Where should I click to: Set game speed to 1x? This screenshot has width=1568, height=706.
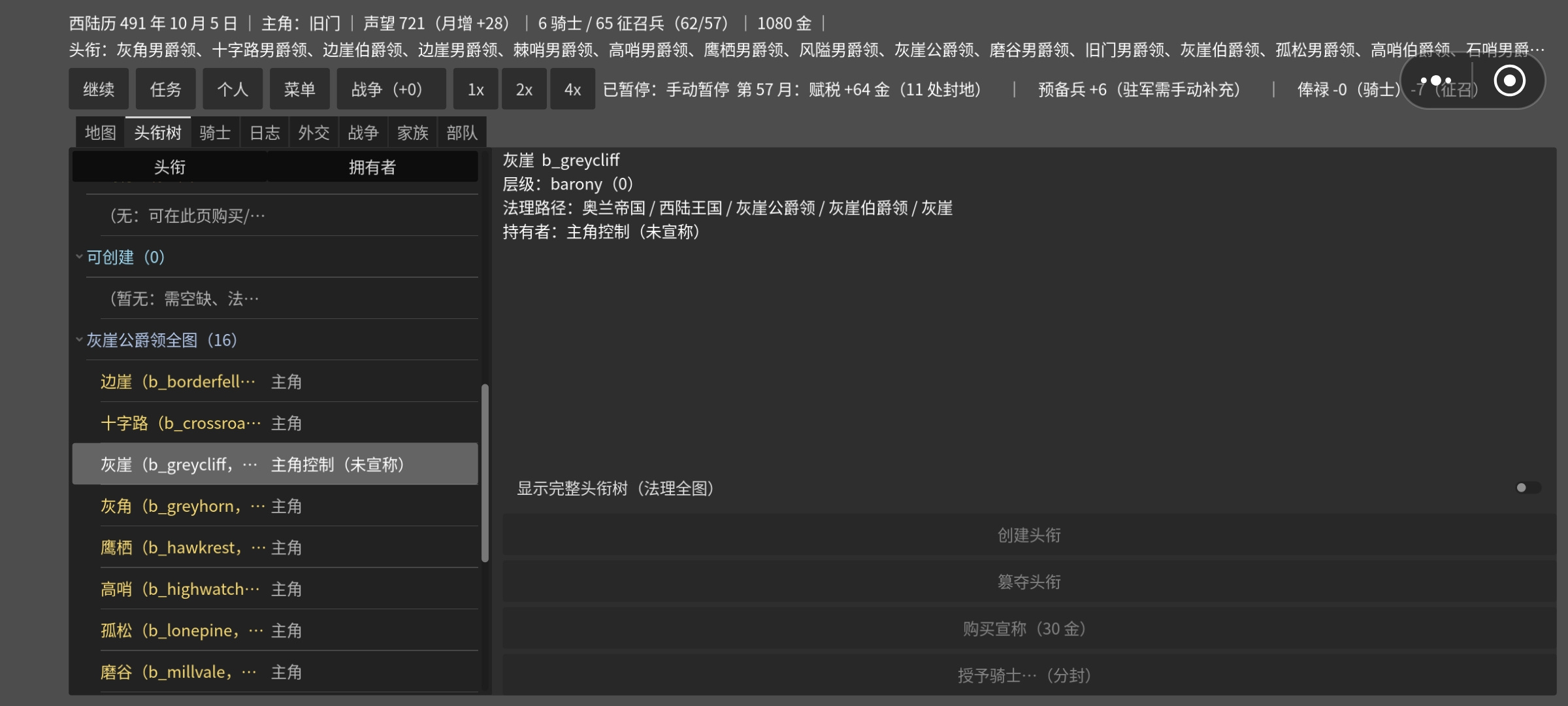(476, 89)
